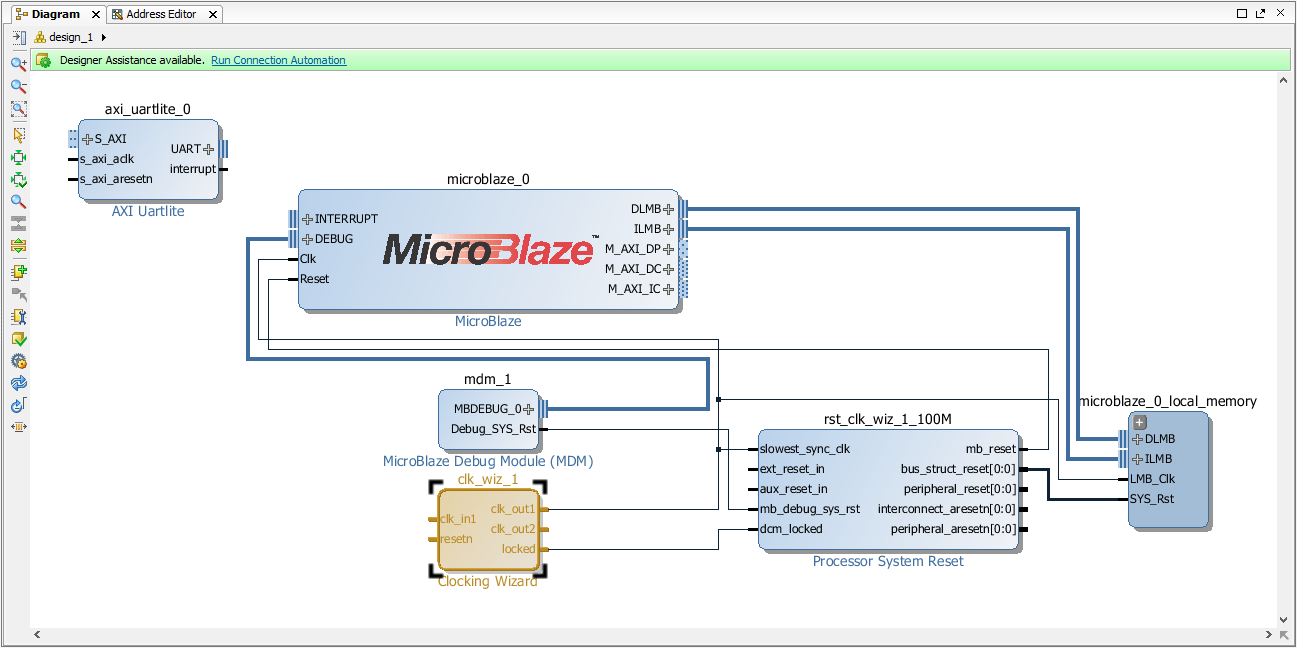
Task: Click the Designer Assistance gear icon
Action: 43,60
